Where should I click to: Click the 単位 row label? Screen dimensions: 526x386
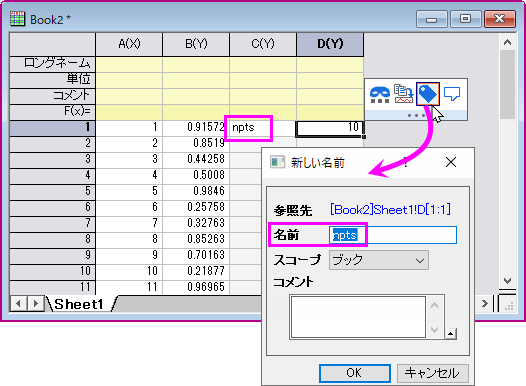click(x=53, y=79)
